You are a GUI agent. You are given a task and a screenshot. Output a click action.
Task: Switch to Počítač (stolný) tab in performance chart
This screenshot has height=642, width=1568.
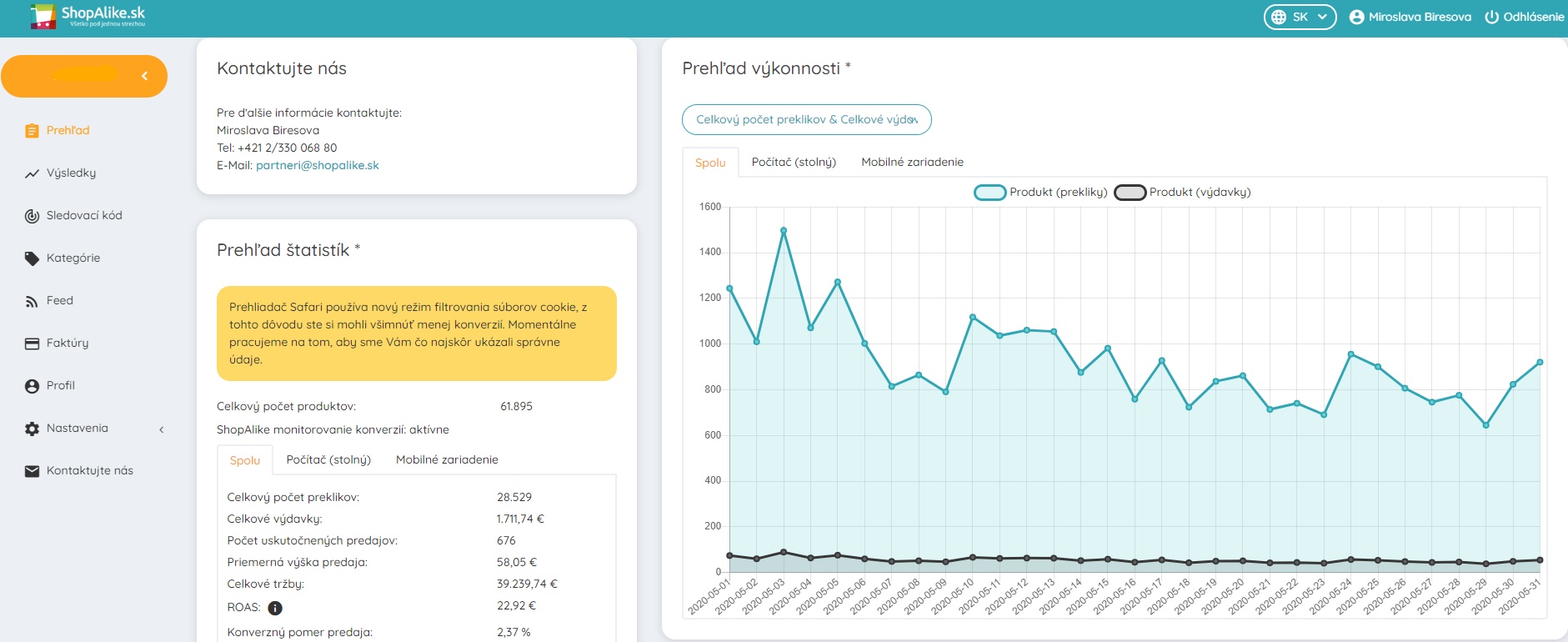point(793,162)
